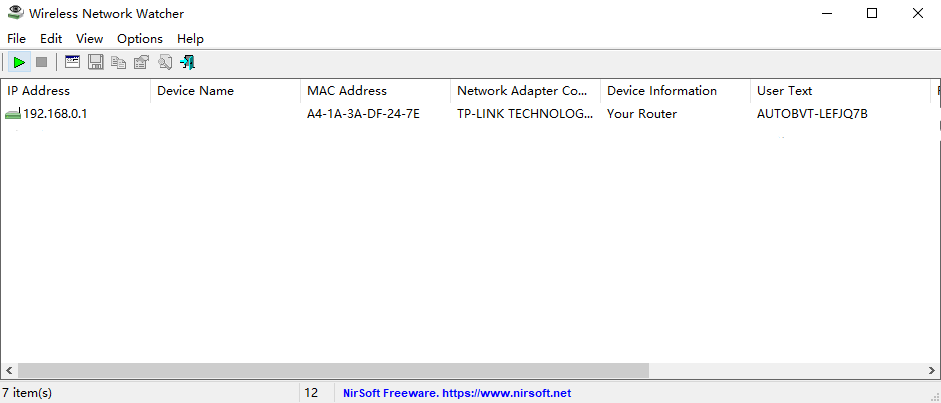Click the save floppy disk icon
Viewport: 941px width, 403px height.
96,63
